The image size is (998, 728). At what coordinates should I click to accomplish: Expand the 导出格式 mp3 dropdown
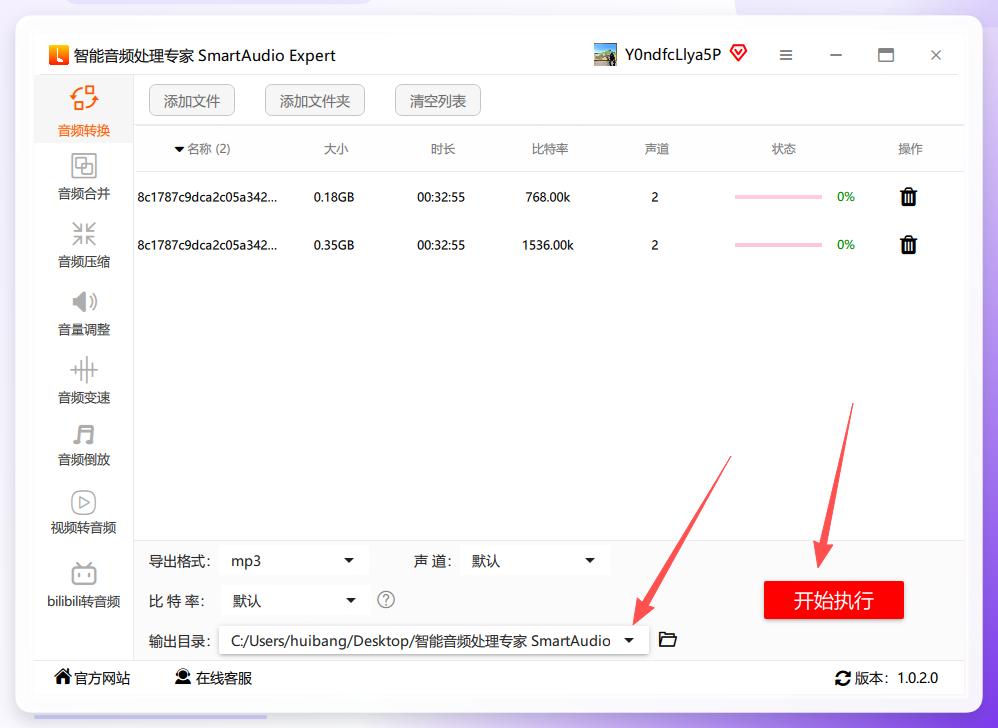[x=293, y=561]
